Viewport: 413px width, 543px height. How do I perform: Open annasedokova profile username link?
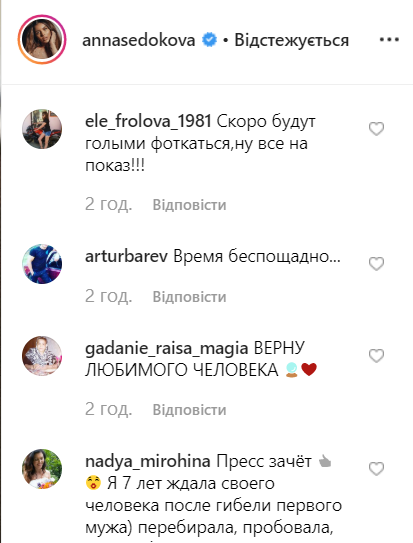[x=138, y=40]
